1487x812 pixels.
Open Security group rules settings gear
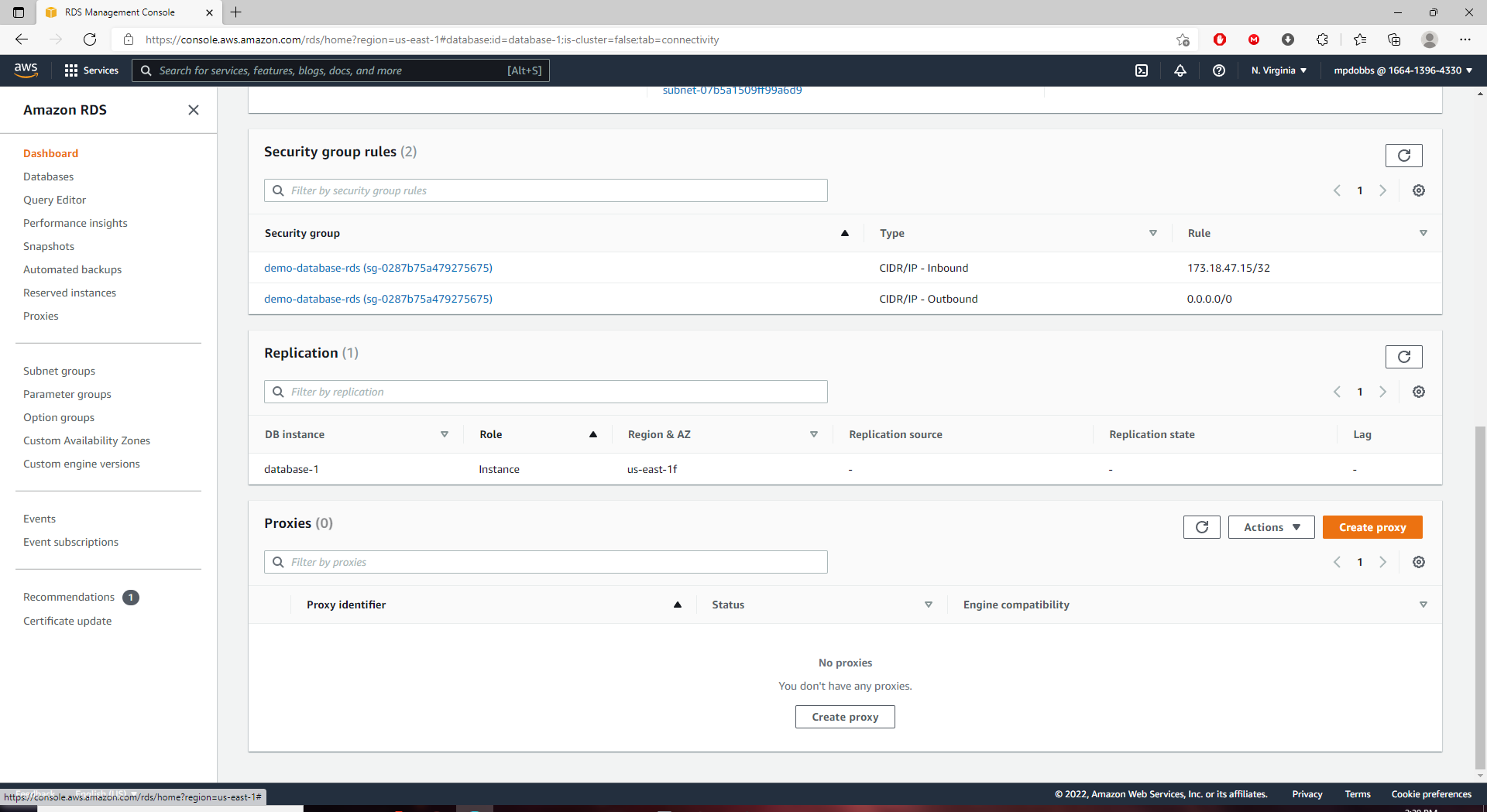(x=1419, y=190)
